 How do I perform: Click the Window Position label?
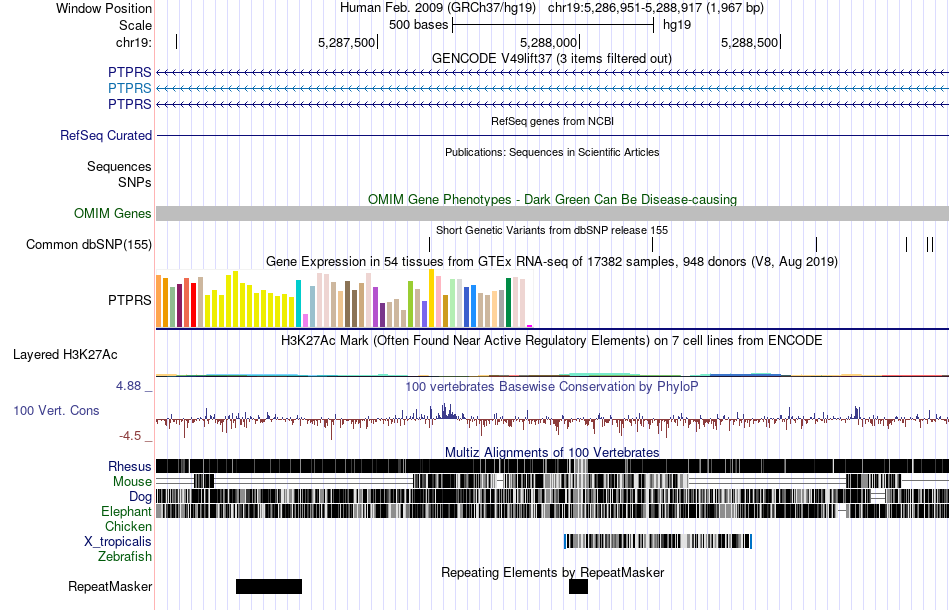tap(104, 8)
